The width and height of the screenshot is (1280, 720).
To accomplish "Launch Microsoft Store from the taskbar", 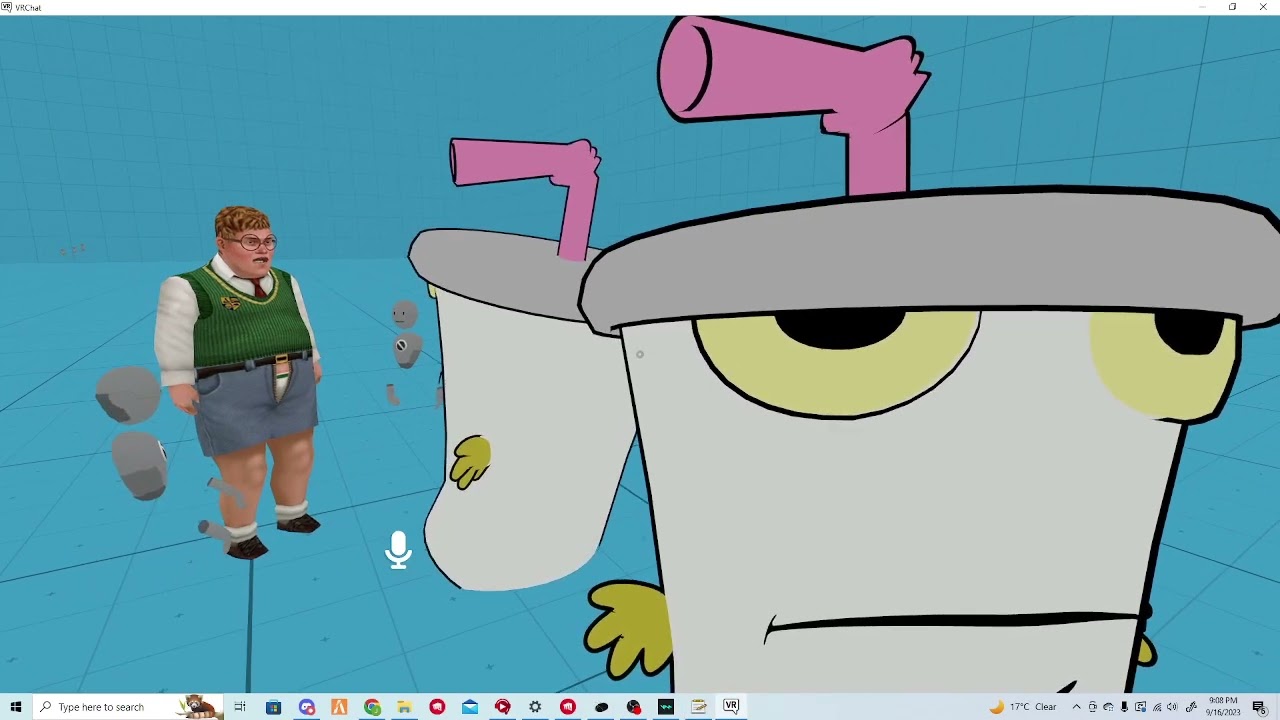I will pyautogui.click(x=273, y=707).
